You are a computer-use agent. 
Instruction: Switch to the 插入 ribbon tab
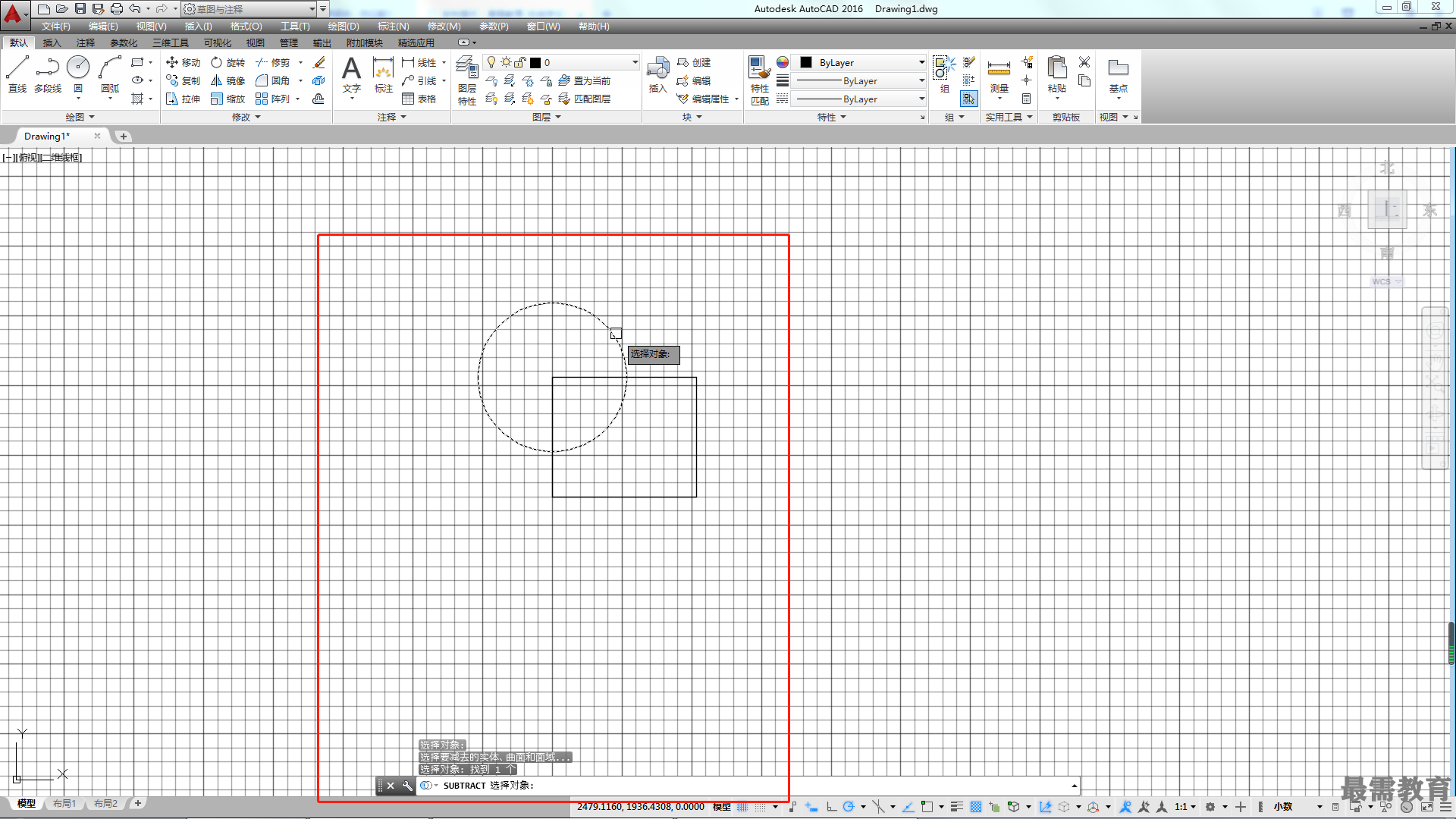pyautogui.click(x=52, y=42)
